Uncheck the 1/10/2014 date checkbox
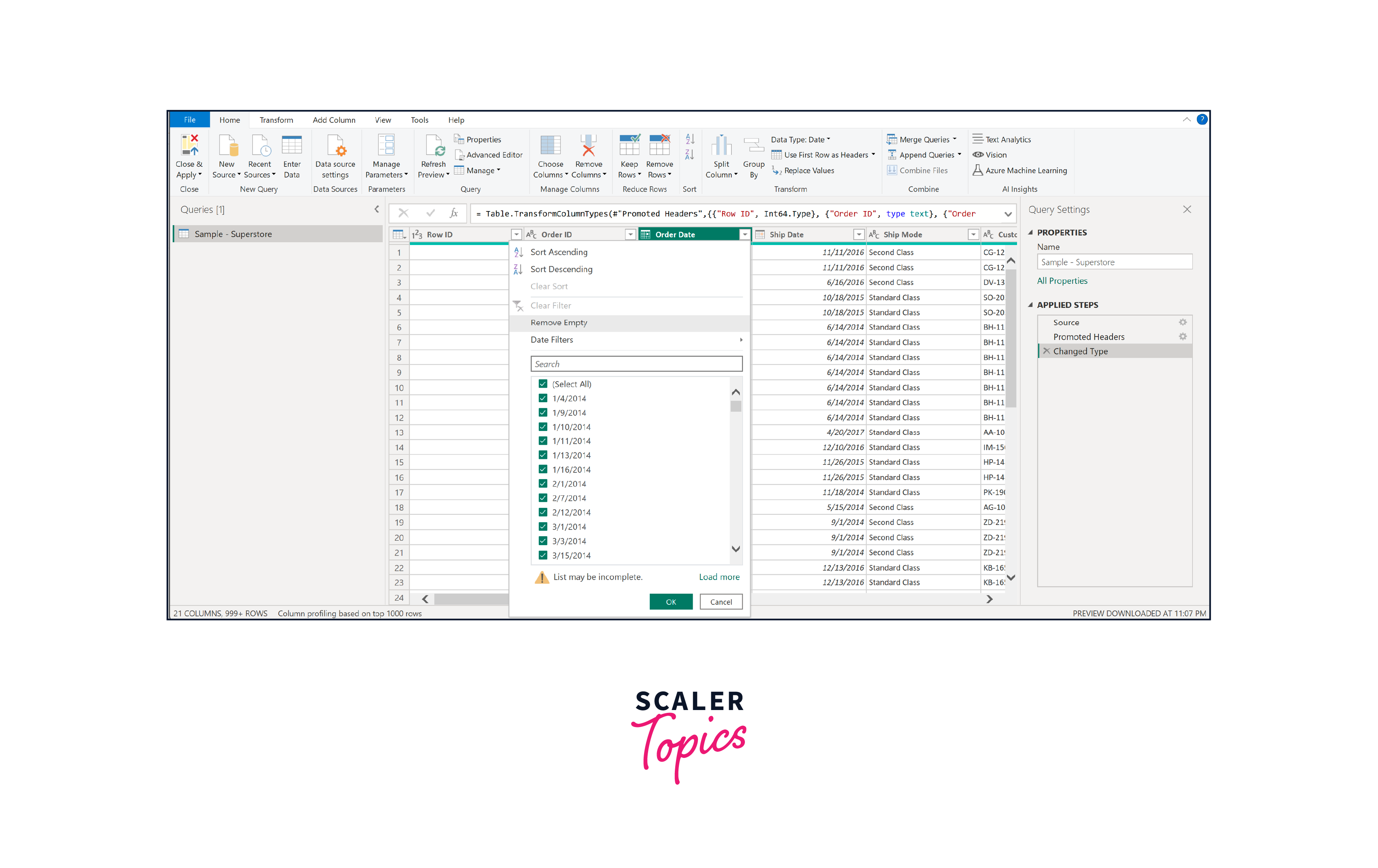This screenshot has width=1378, height=868. (x=543, y=427)
